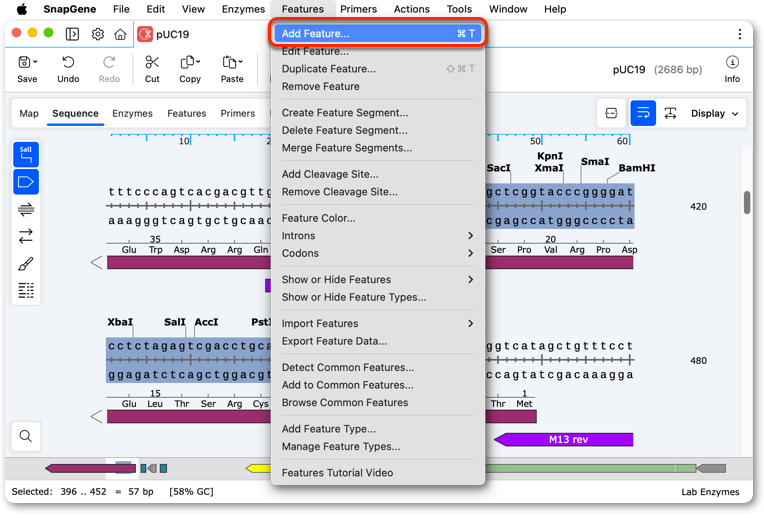Click the SacI enzyme site label
Screen dimensions: 764x518
(x=498, y=168)
